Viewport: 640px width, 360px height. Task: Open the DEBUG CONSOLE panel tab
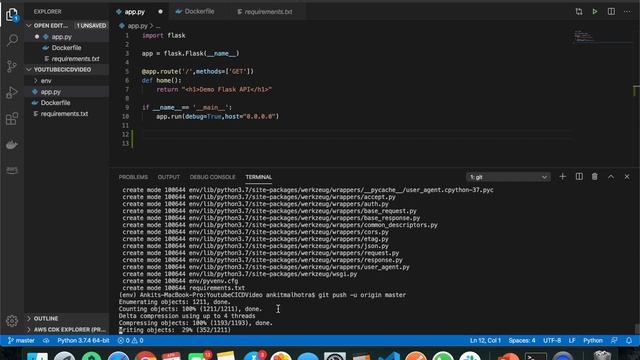212,177
